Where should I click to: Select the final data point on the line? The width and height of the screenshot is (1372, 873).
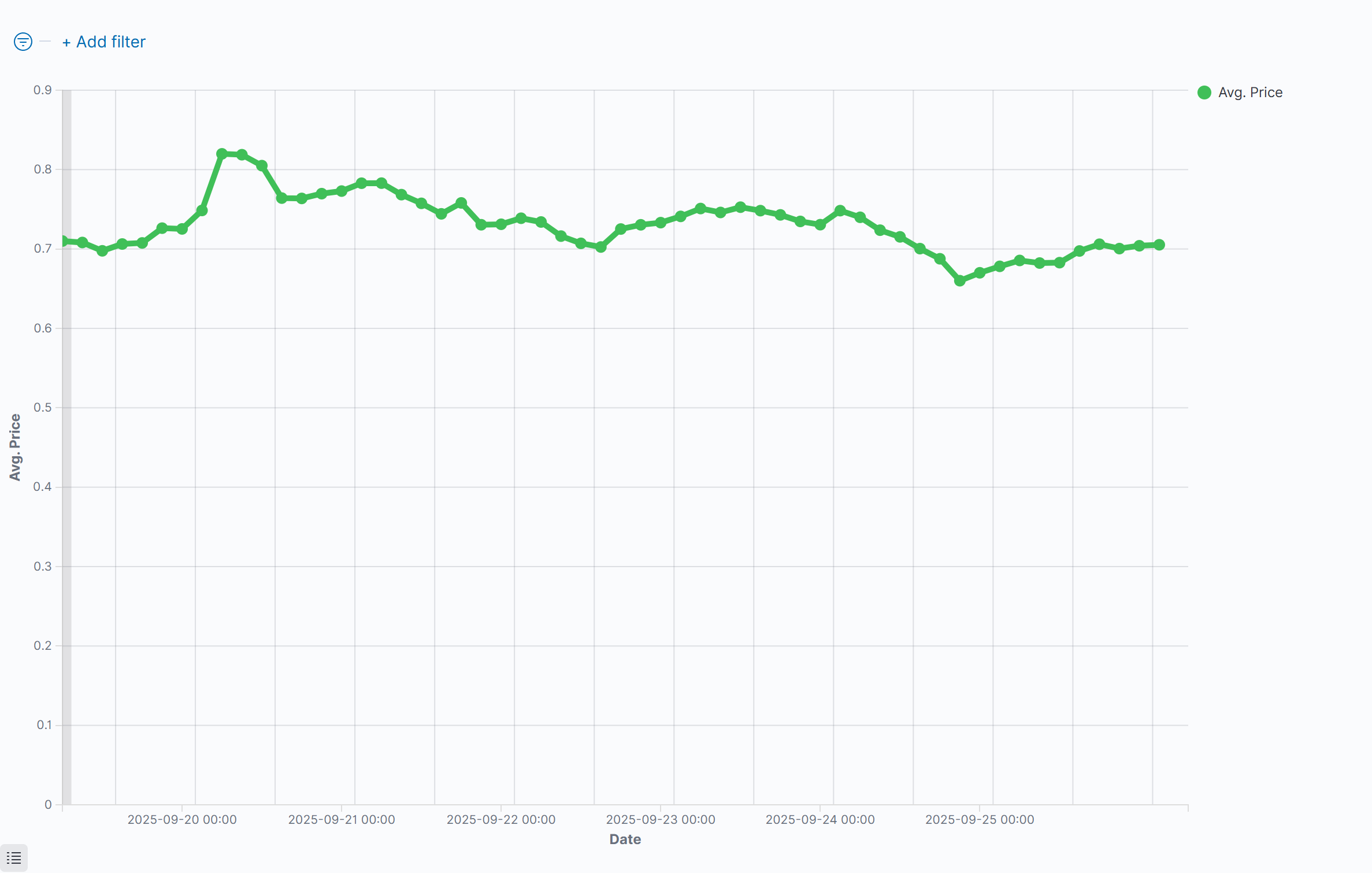[1159, 245]
